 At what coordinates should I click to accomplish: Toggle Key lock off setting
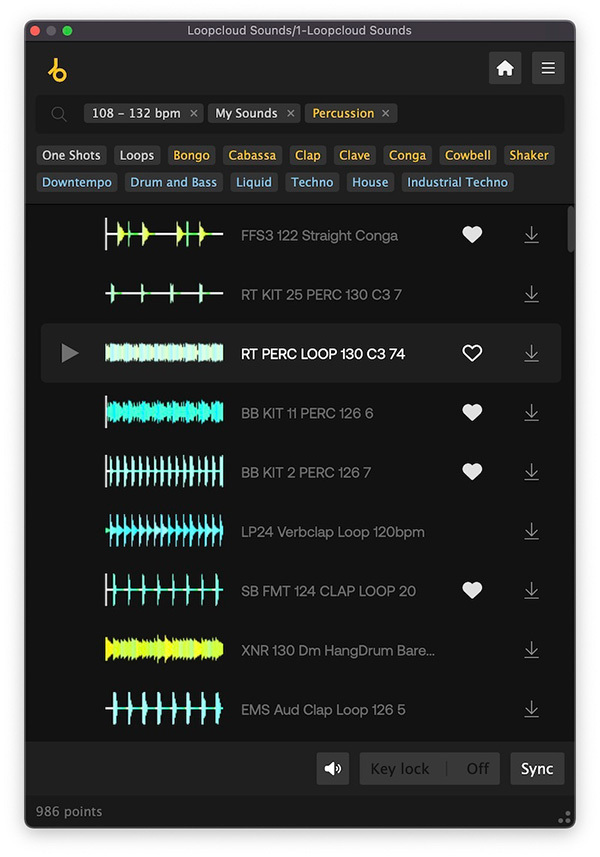(x=429, y=769)
